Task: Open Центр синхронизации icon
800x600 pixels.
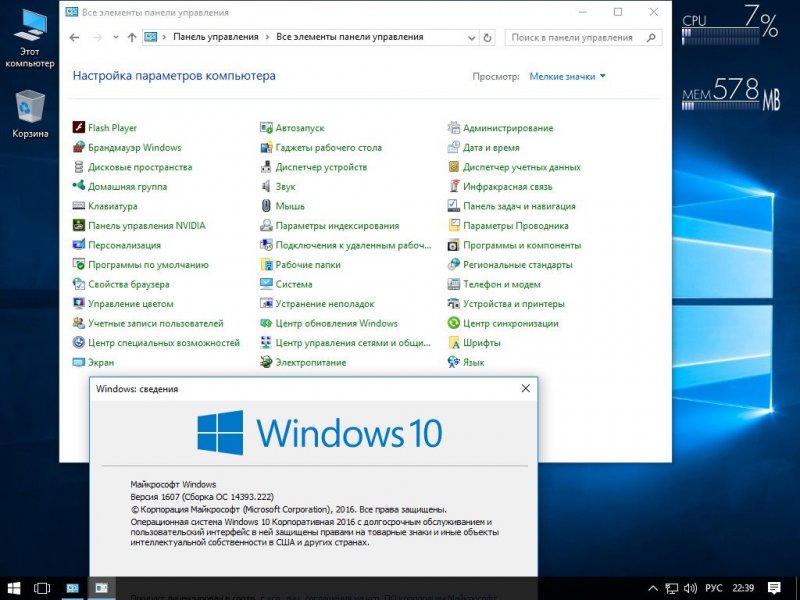Action: tap(454, 323)
